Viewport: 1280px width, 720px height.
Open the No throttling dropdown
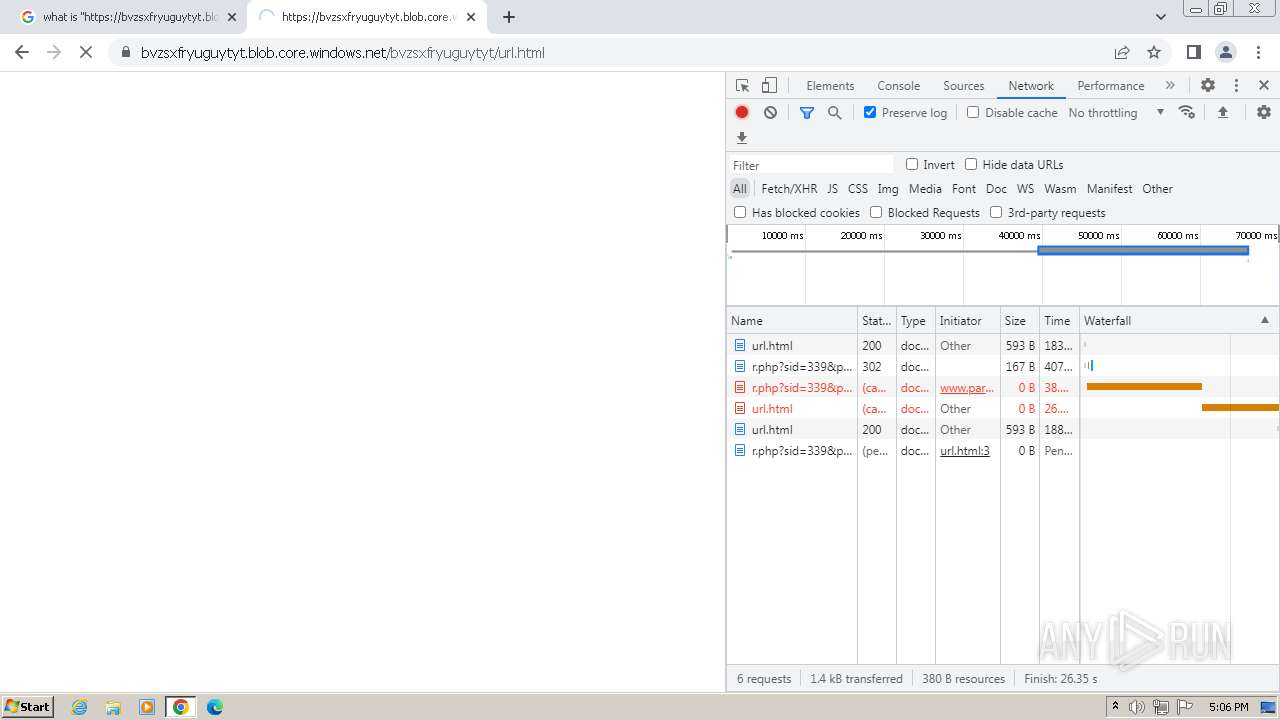pos(1116,113)
